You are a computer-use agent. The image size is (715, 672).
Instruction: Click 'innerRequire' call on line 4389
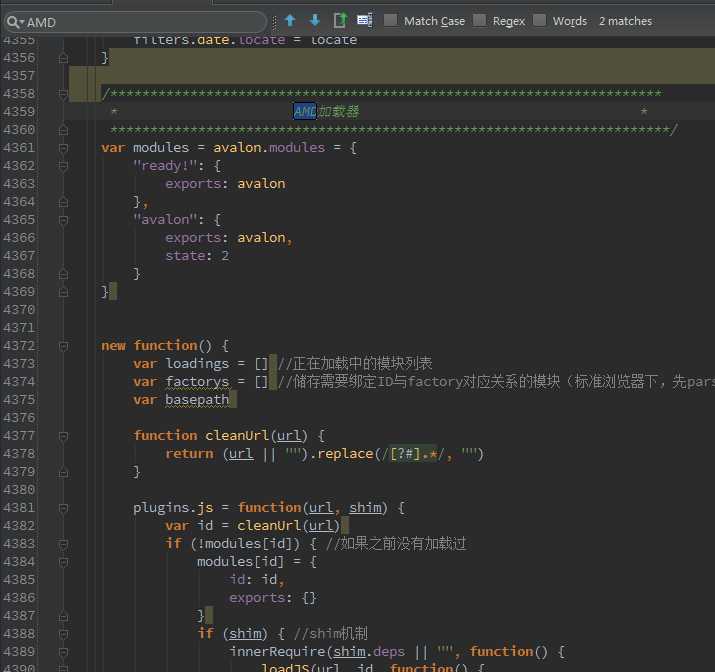tap(277, 651)
